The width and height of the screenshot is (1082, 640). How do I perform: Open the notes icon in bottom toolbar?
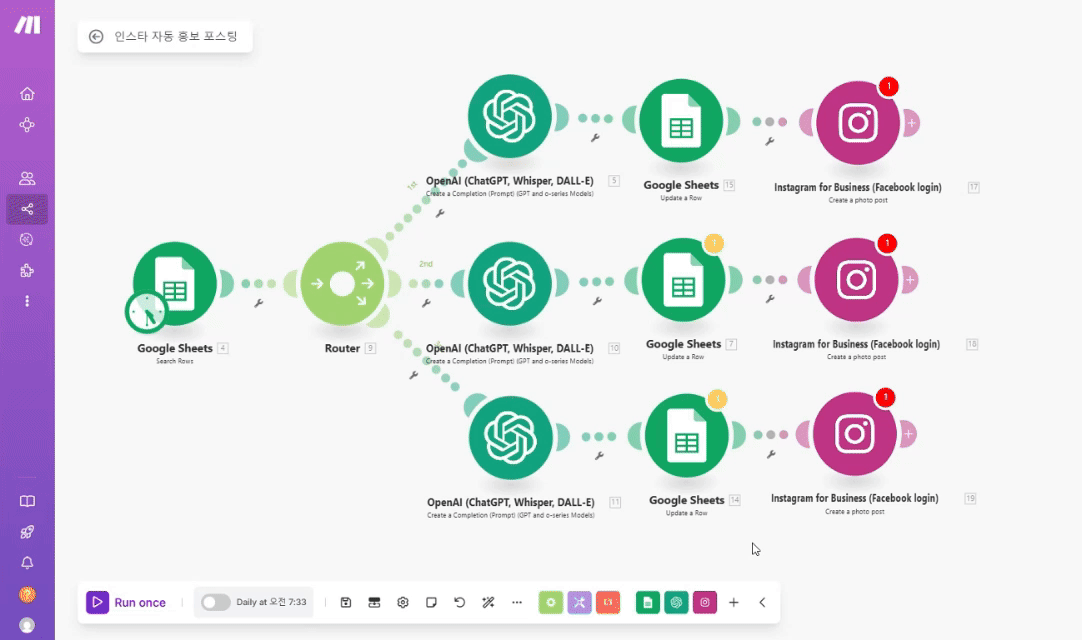pos(431,602)
